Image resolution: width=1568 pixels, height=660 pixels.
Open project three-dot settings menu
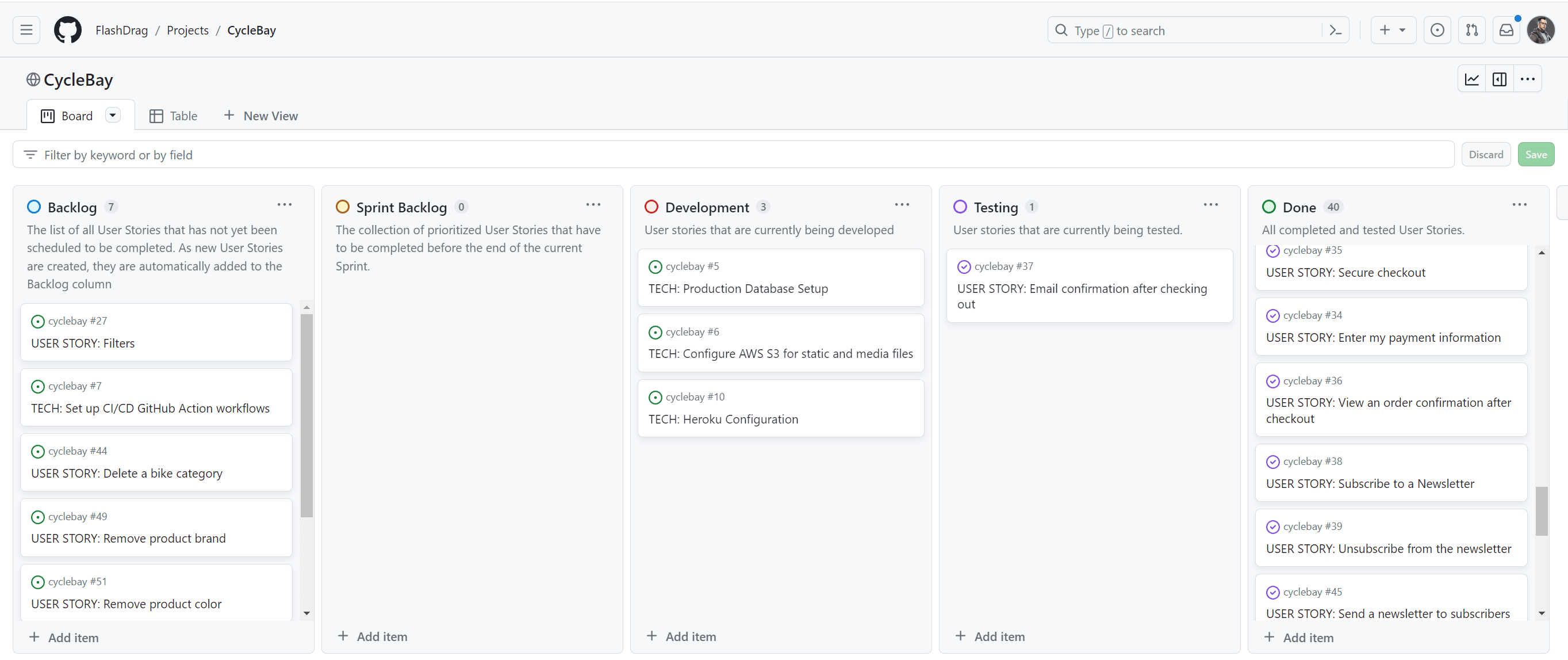1527,79
